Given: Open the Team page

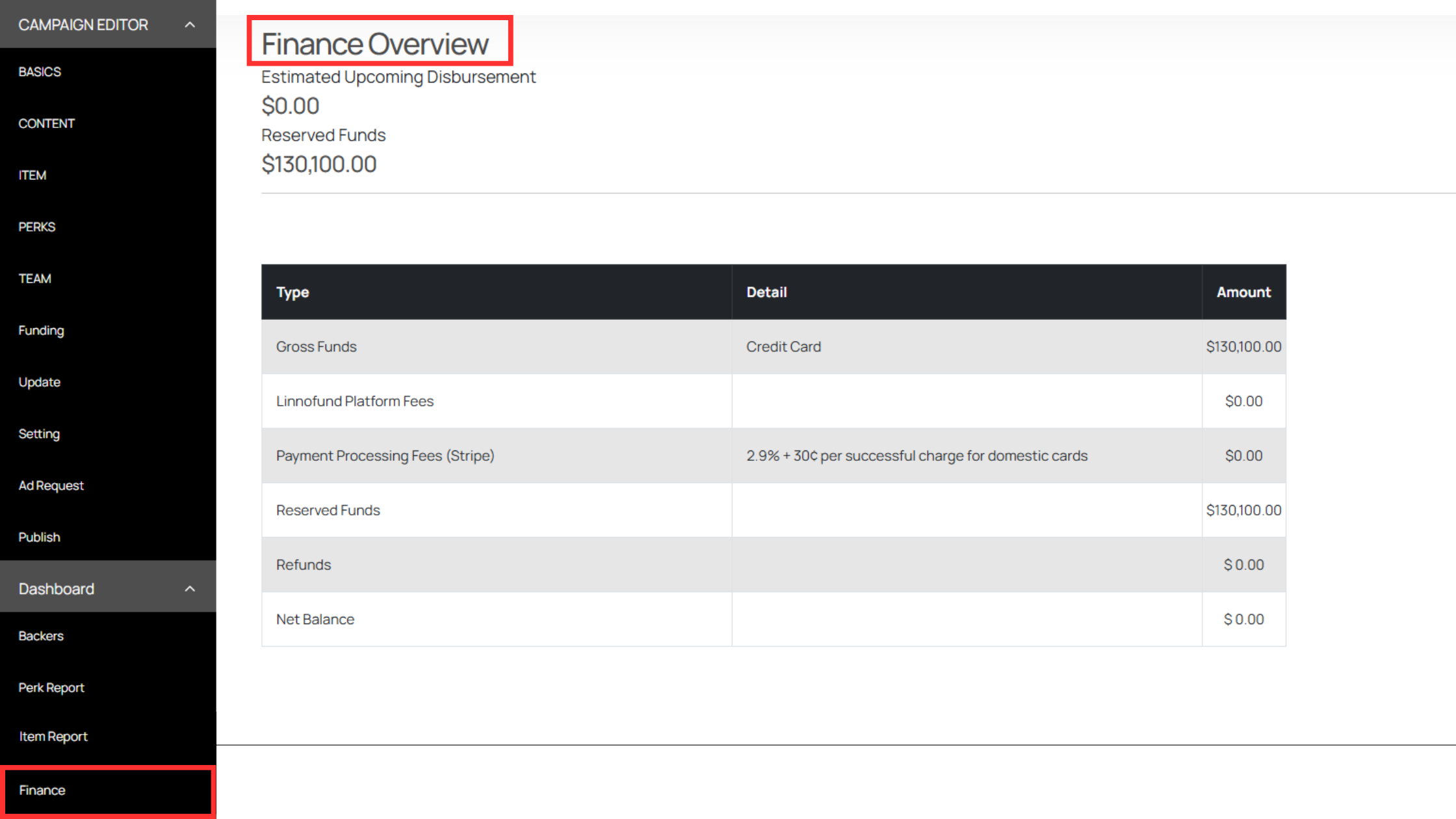Looking at the screenshot, I should pyautogui.click(x=34, y=279).
